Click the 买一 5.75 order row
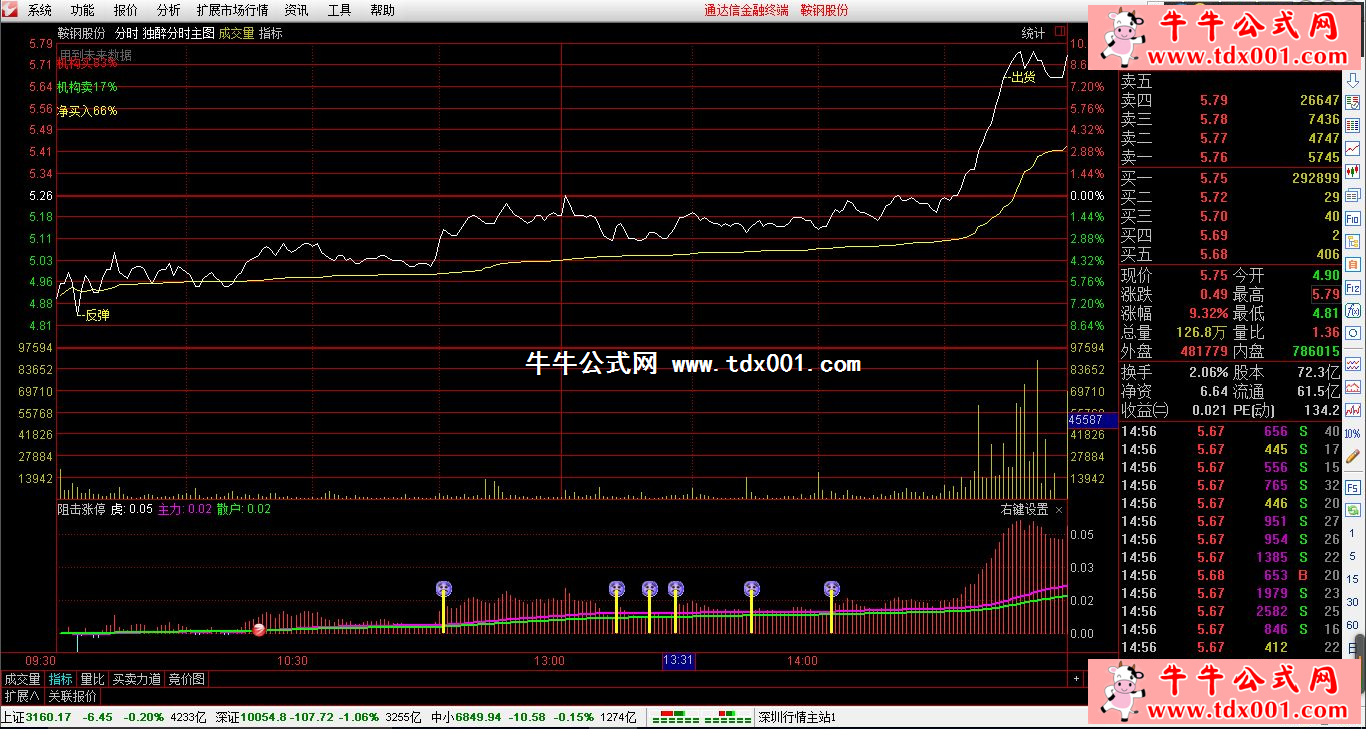 [x=1229, y=178]
